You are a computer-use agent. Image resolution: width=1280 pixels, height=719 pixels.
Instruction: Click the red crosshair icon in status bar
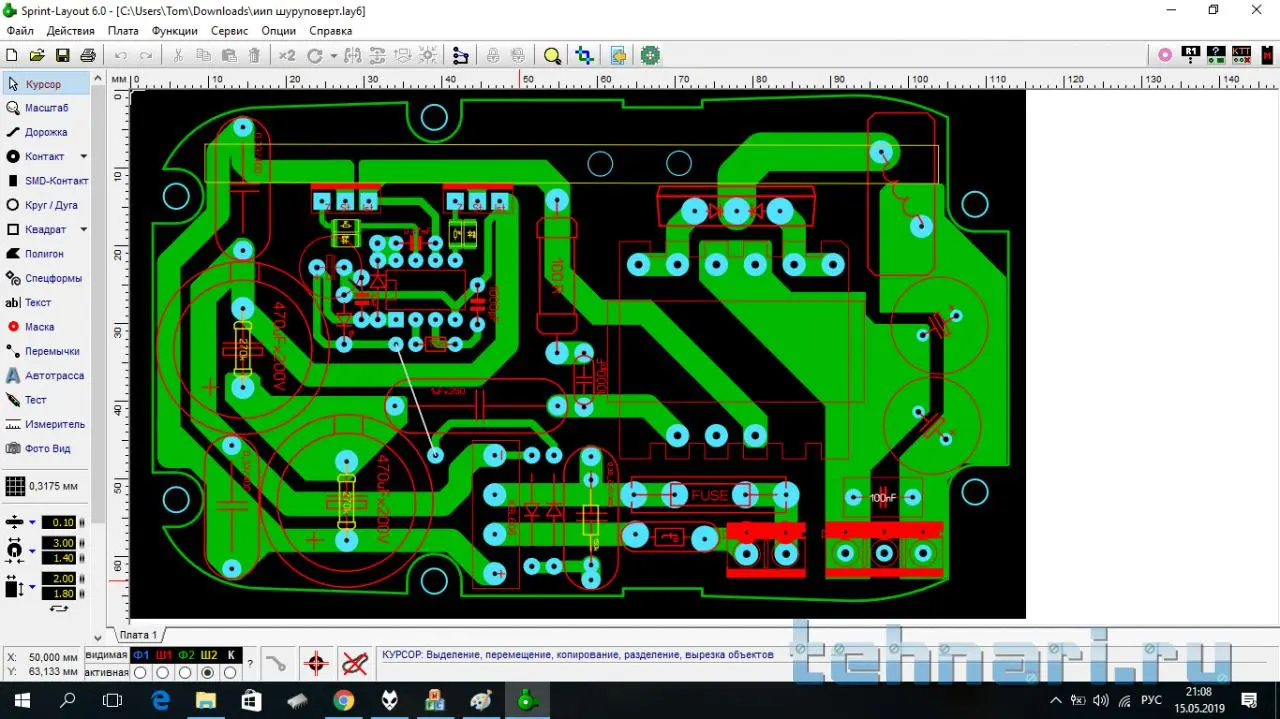(x=316, y=663)
